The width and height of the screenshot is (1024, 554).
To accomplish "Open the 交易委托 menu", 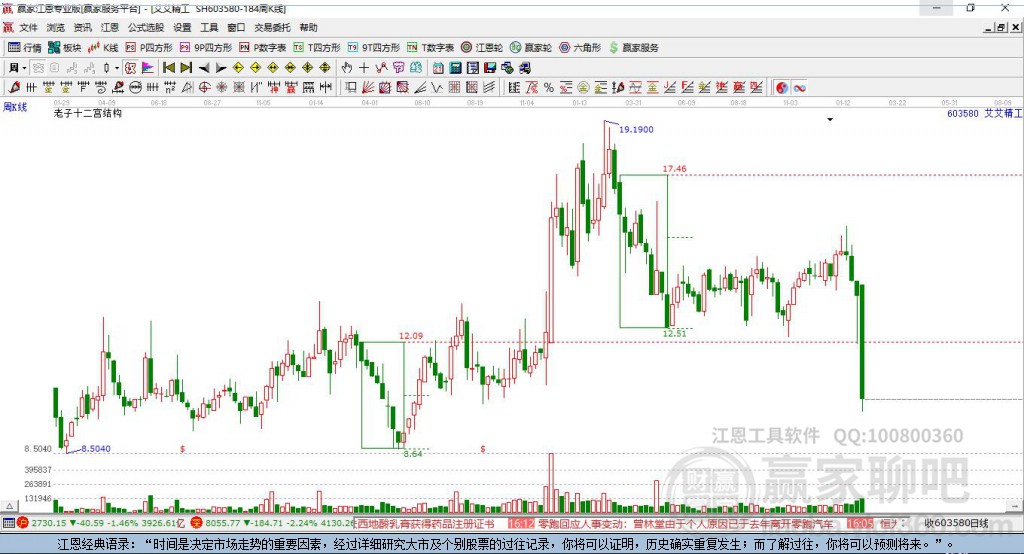I will 272,27.
